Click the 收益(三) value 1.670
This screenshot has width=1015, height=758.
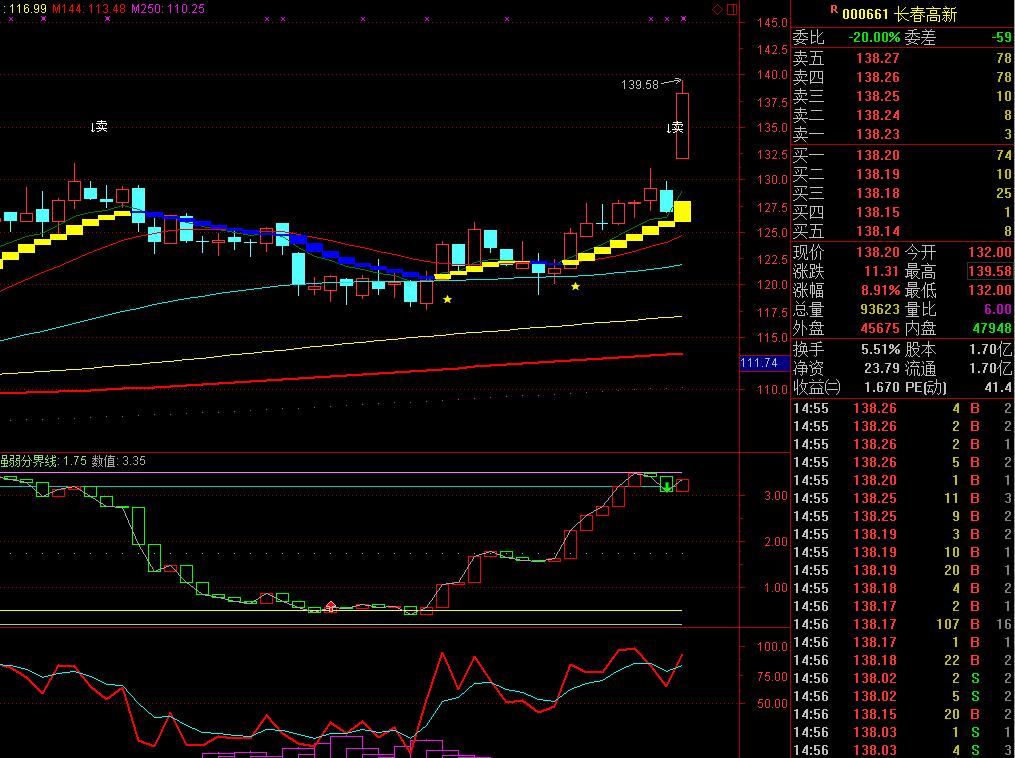[x=882, y=387]
